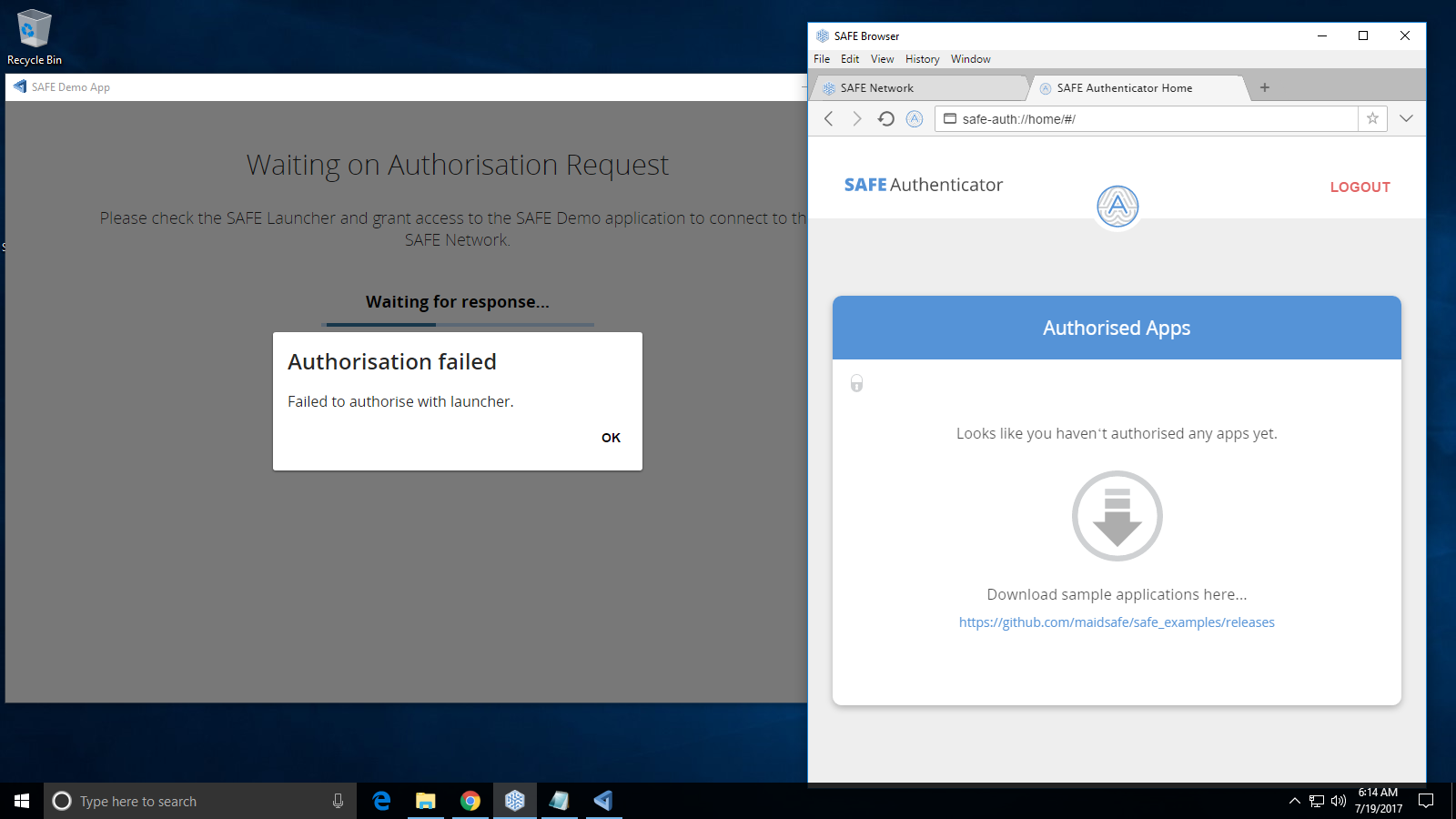Click the waiting progress bar in Demo App
Viewport: 1456px width, 819px height.
(x=458, y=325)
